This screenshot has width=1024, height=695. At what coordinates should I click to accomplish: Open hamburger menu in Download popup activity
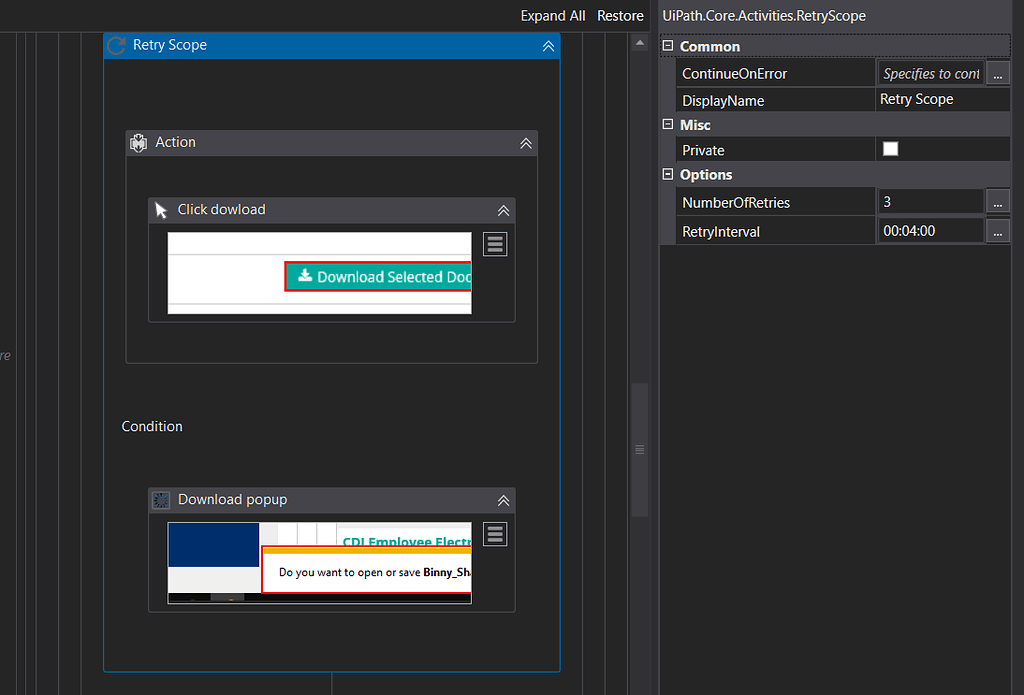pos(495,534)
